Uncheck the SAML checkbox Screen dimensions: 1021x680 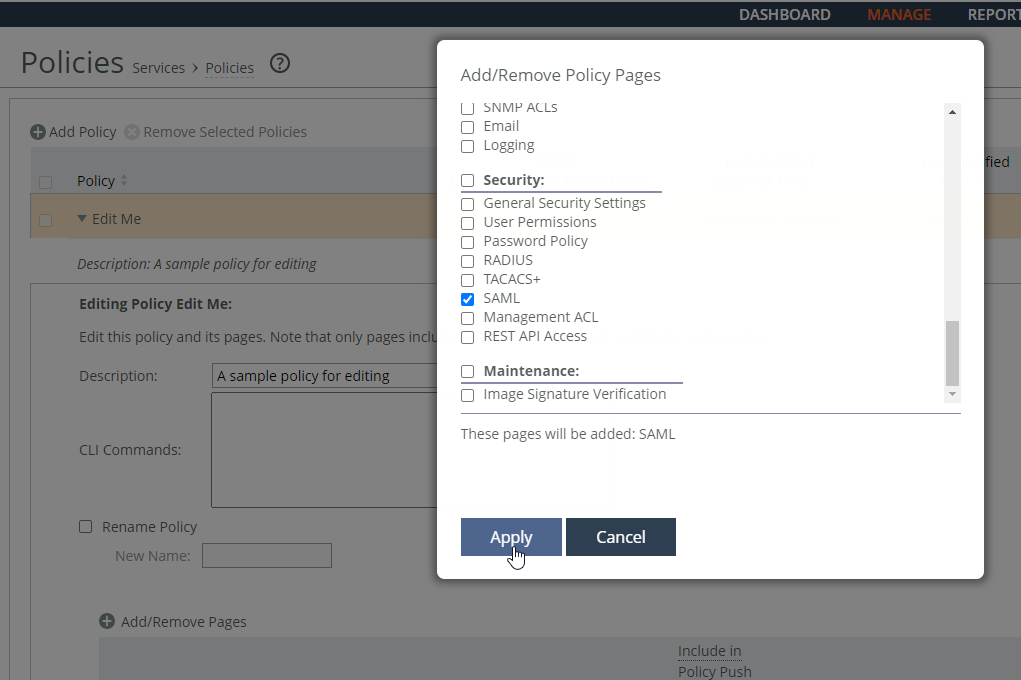point(467,299)
